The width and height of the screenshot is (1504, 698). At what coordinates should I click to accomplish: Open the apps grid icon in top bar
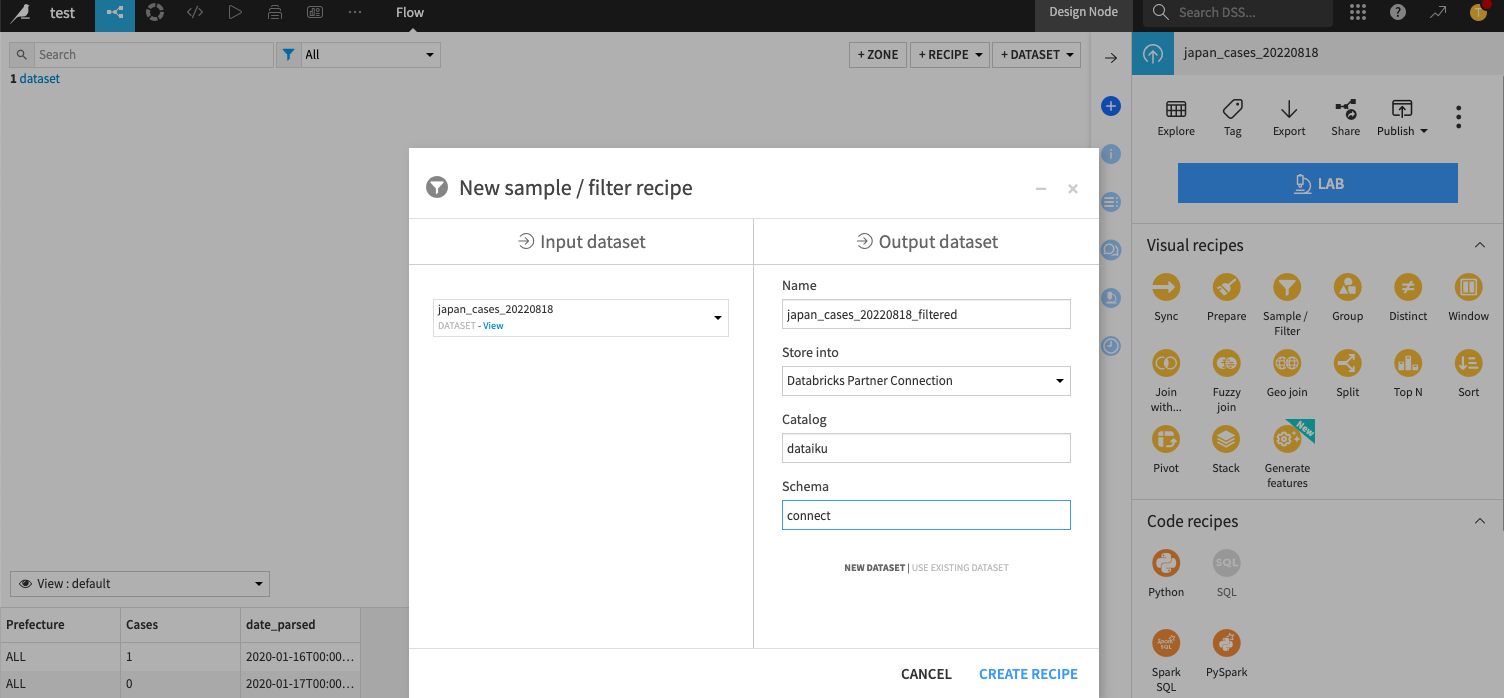pos(1357,13)
